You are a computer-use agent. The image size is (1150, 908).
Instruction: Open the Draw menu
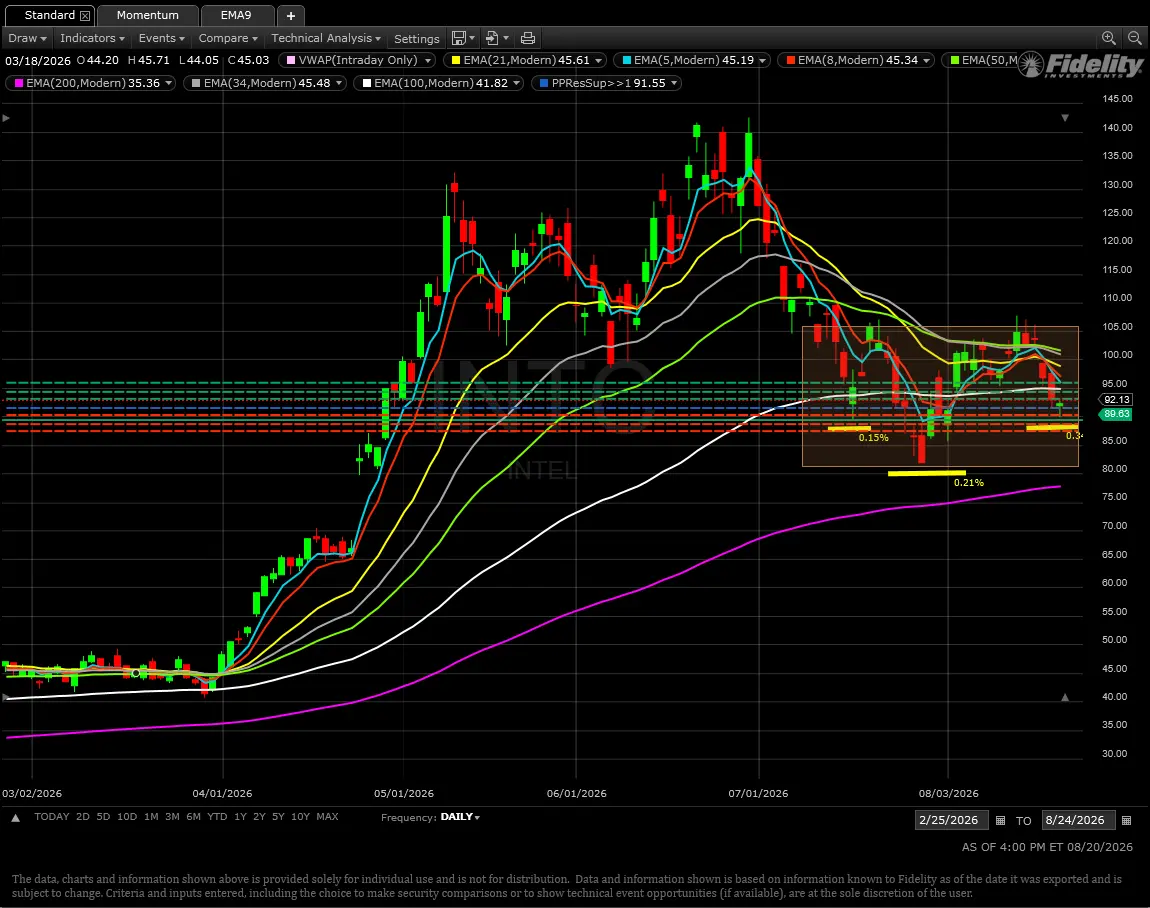(x=27, y=38)
